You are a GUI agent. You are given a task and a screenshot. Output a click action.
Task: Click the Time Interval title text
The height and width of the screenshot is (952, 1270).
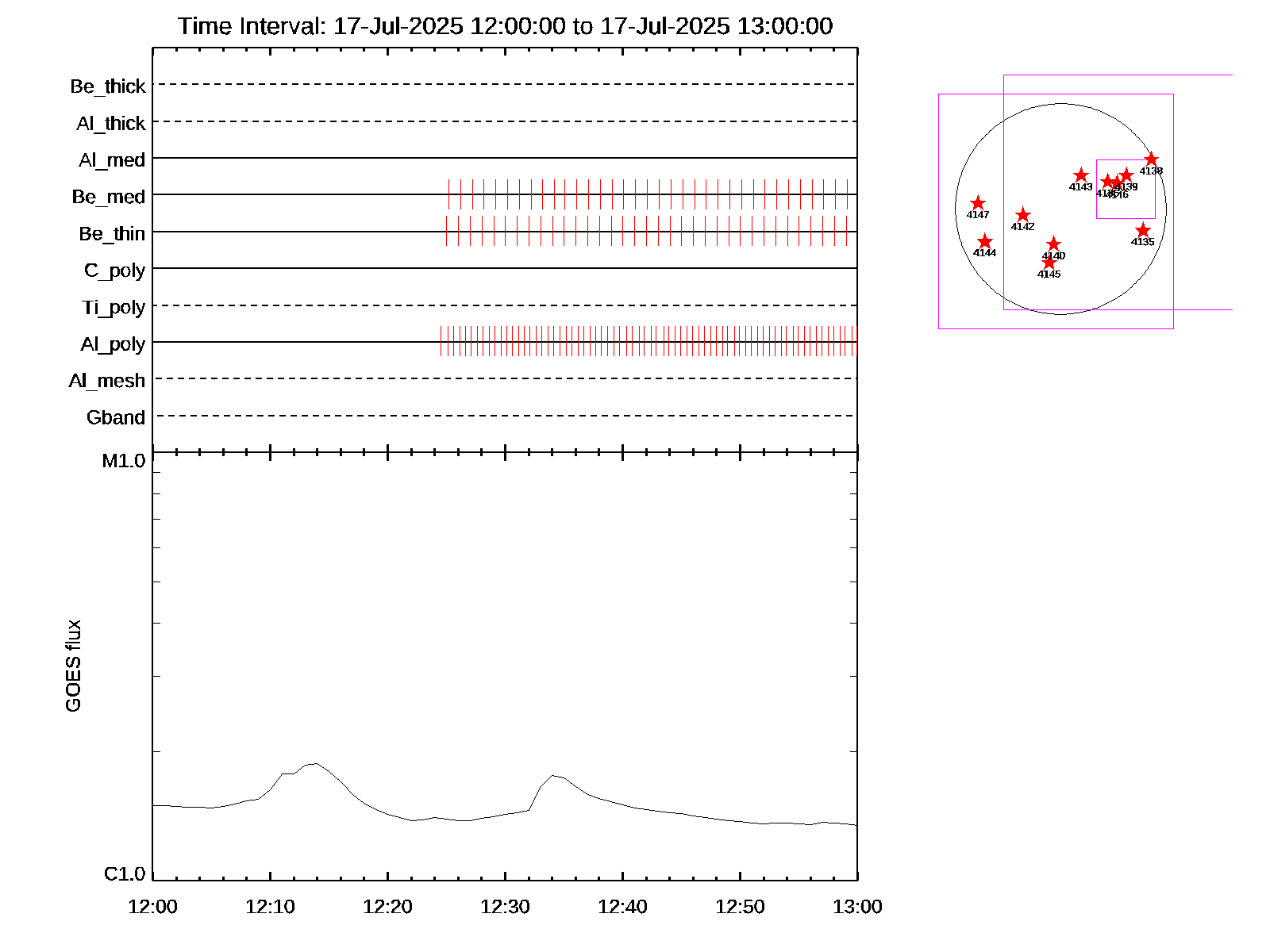pos(505,26)
